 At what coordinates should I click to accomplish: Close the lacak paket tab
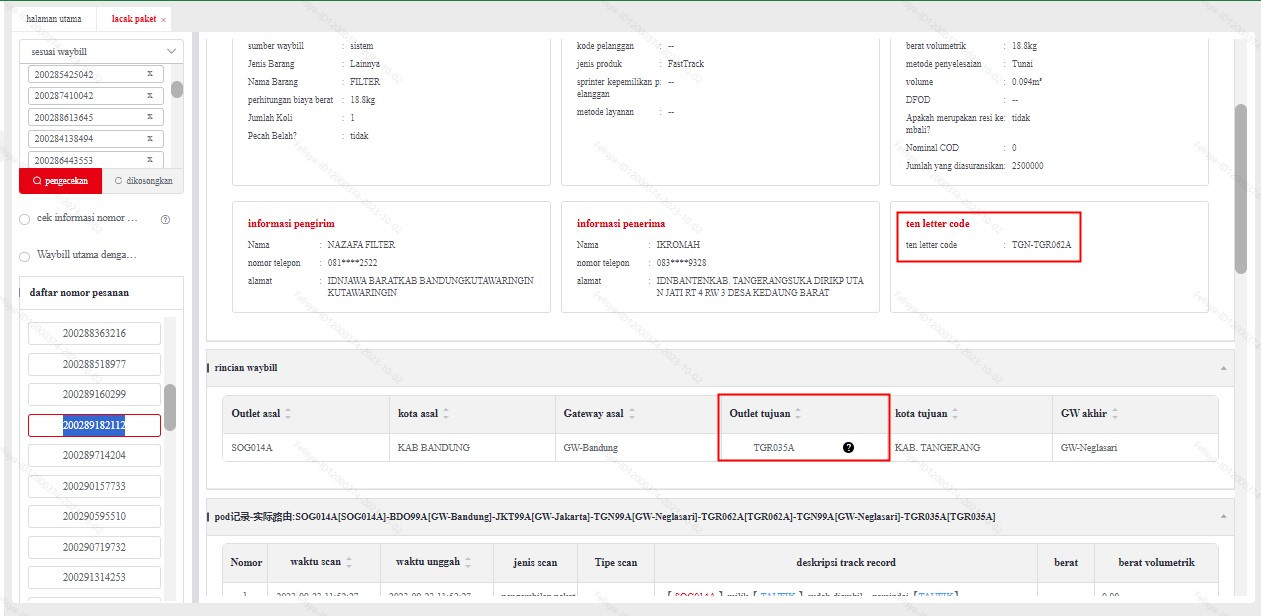163,20
